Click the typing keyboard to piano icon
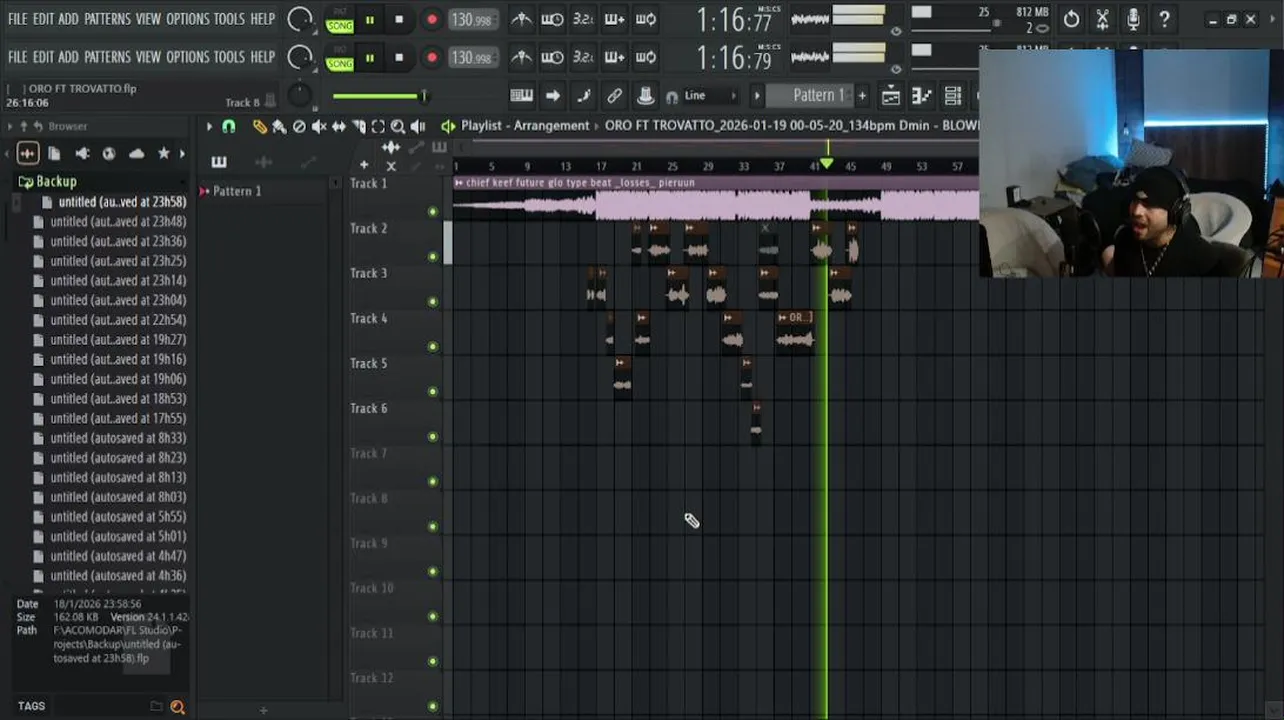 coord(521,96)
